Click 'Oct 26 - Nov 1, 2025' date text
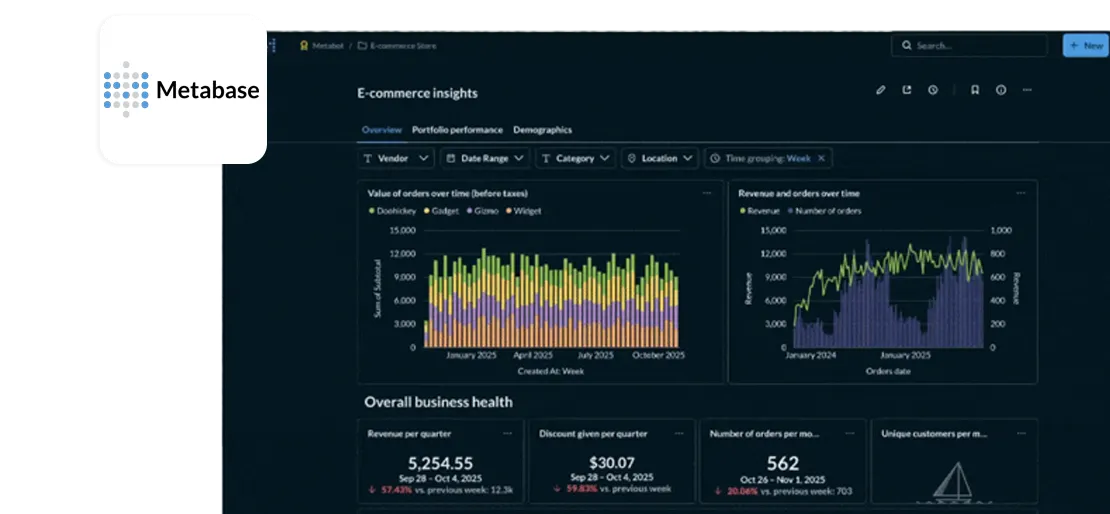Image resolution: width=1110 pixels, height=514 pixels. (x=783, y=479)
